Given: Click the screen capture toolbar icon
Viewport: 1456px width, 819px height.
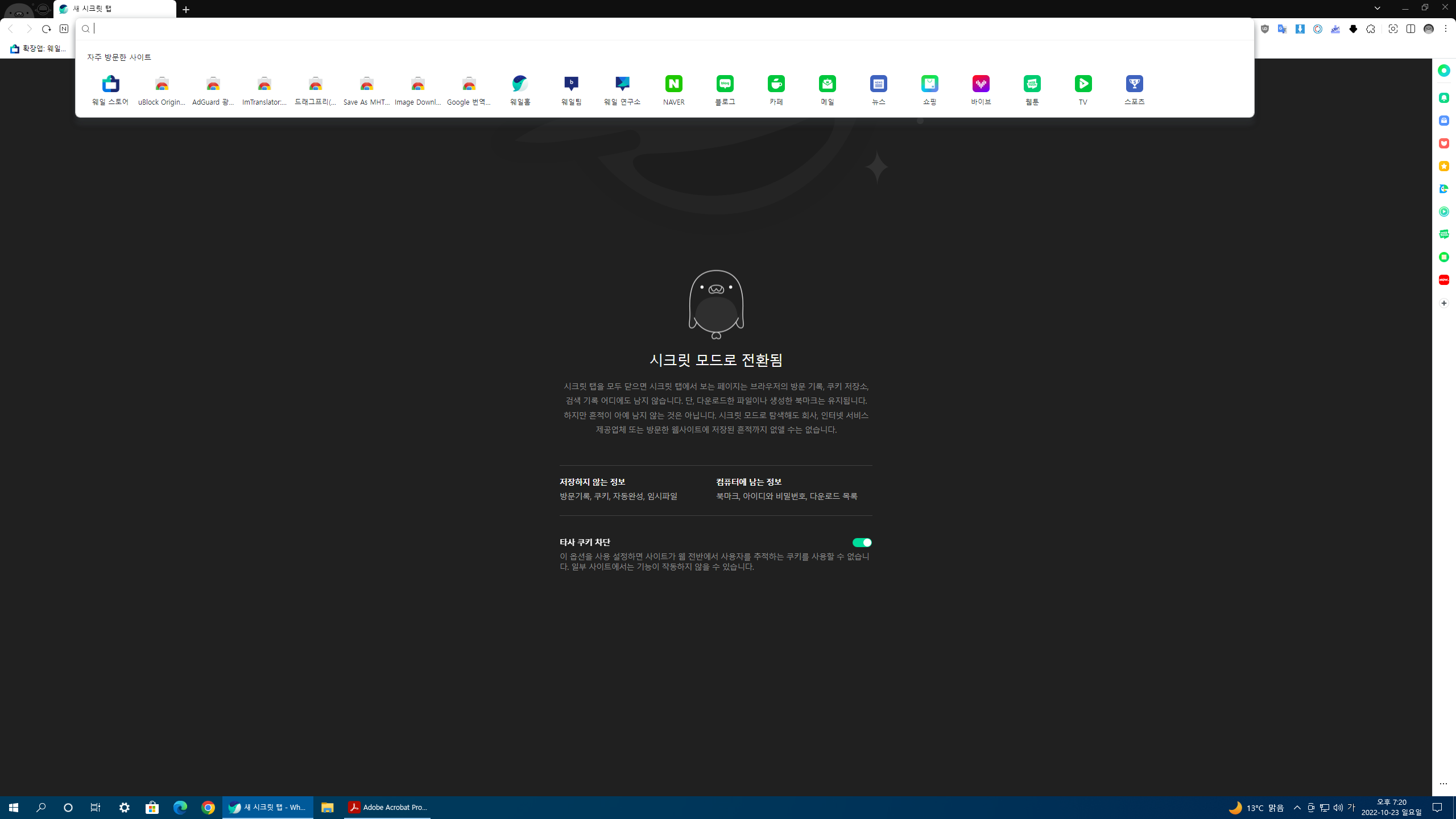Looking at the screenshot, I should (x=1393, y=29).
